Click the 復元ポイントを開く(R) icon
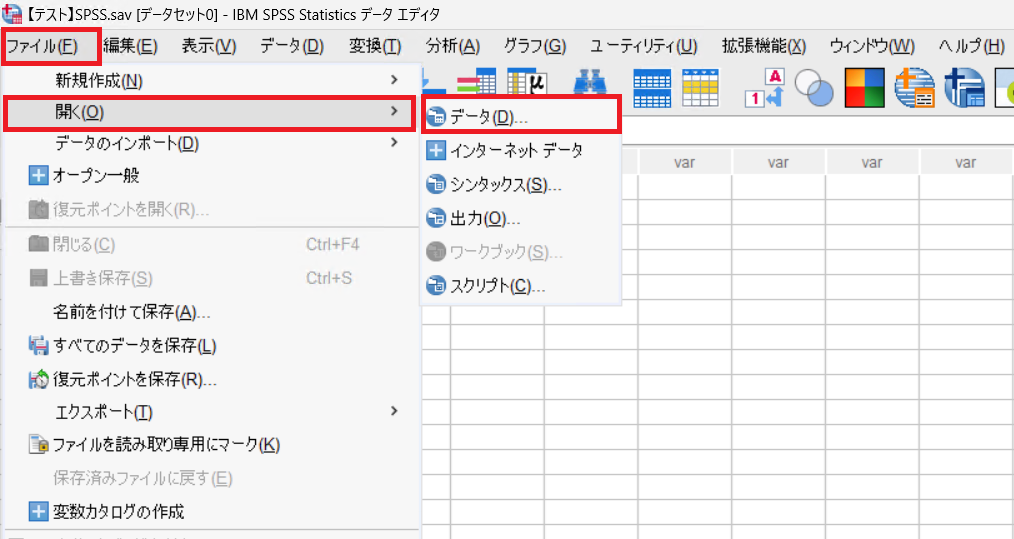The width and height of the screenshot is (1014, 539). (39, 210)
